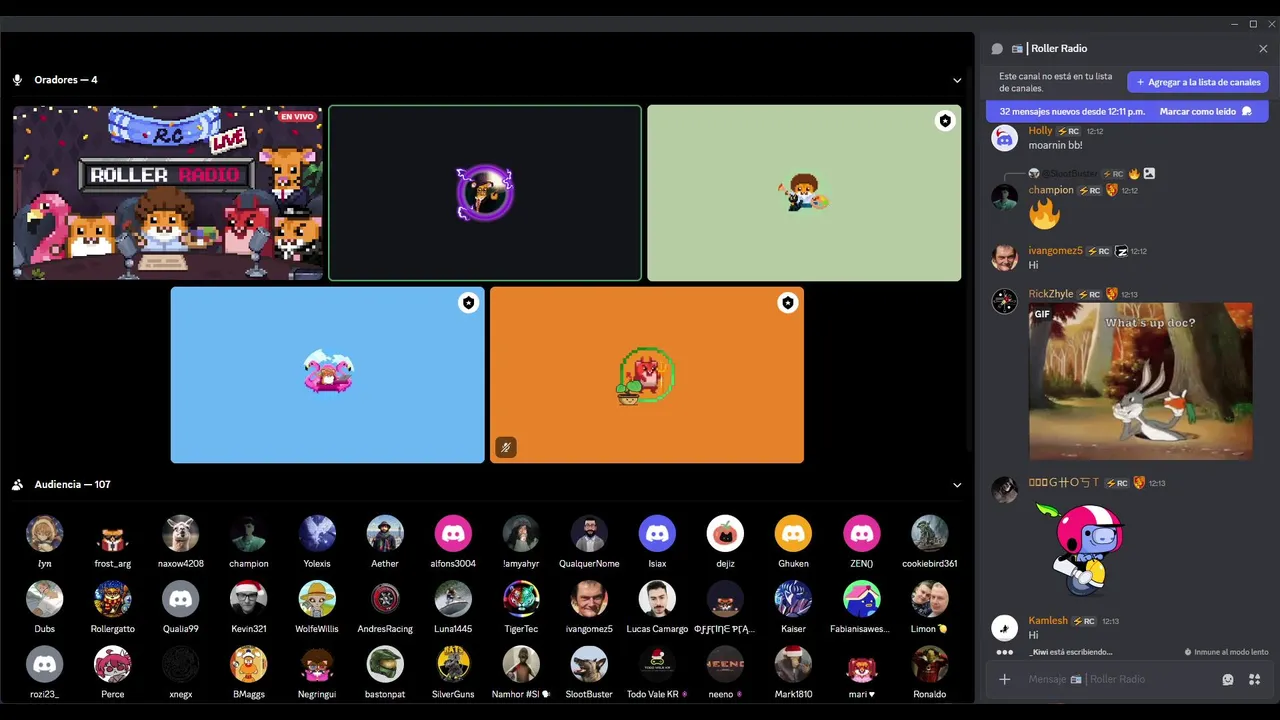
Task: Open the Roller Radio live stream tile
Action: pos(168,193)
